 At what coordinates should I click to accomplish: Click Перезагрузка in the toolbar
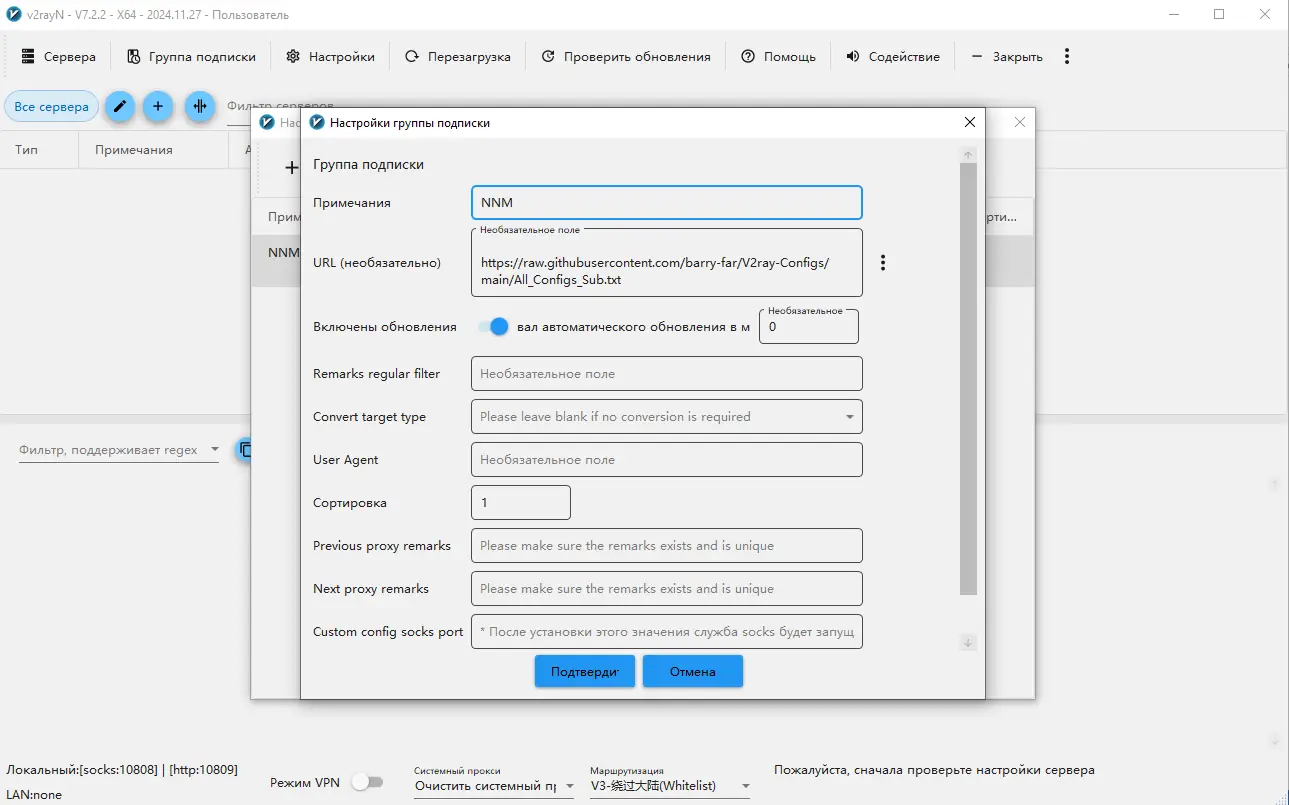[x=458, y=57]
